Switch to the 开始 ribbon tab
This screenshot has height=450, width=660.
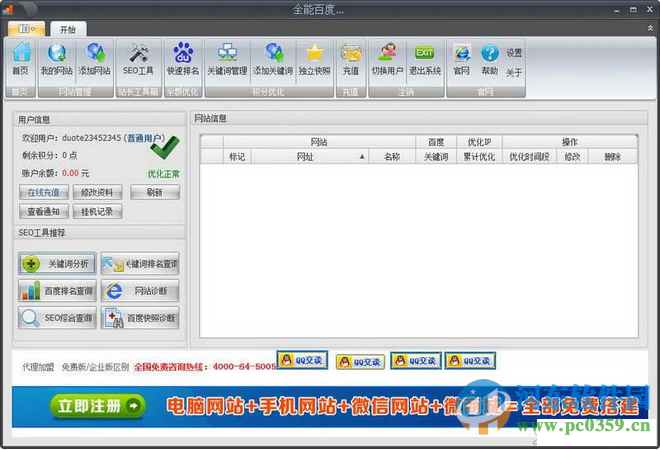[x=68, y=29]
